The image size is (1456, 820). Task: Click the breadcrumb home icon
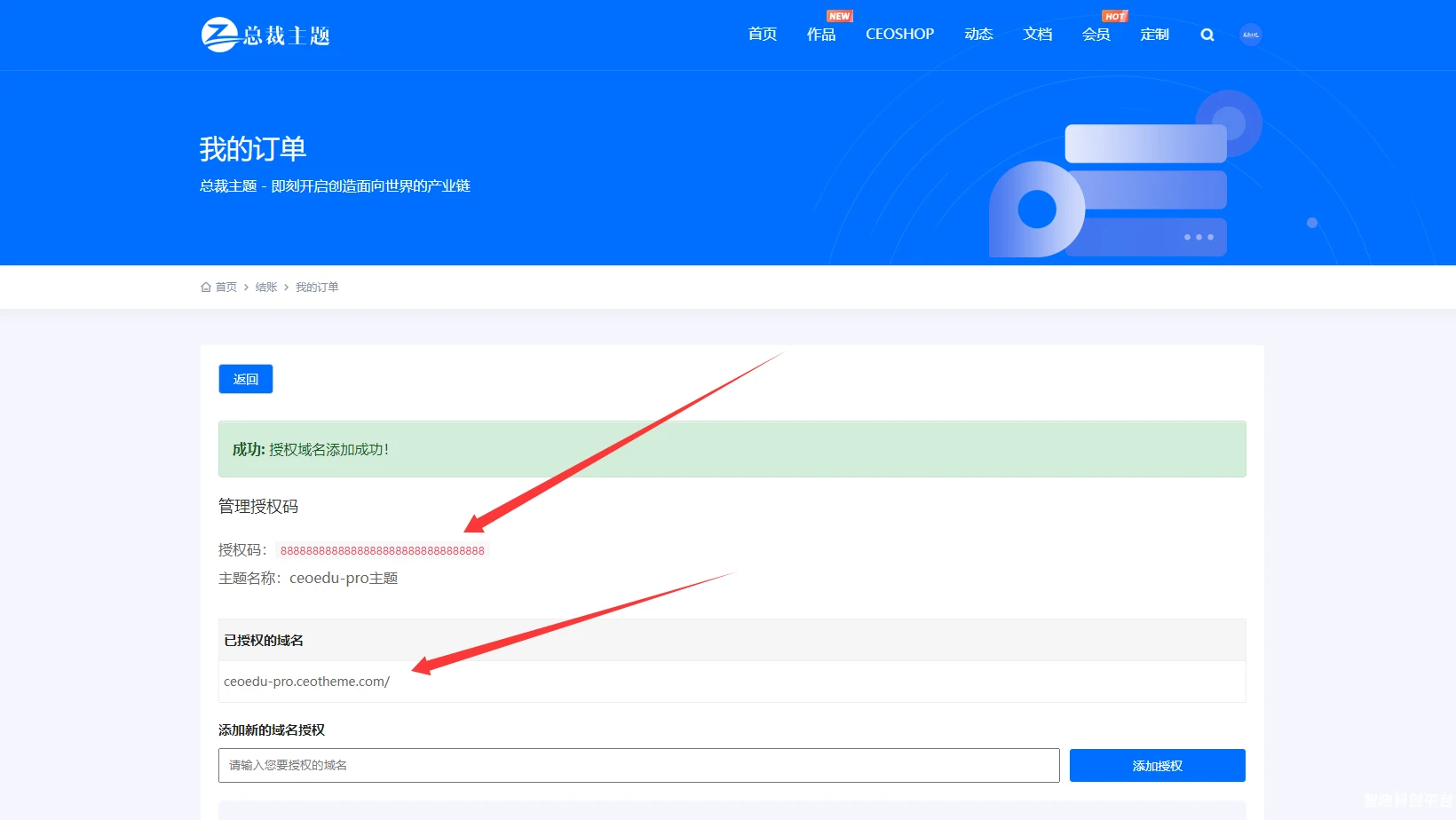pyautogui.click(x=206, y=288)
